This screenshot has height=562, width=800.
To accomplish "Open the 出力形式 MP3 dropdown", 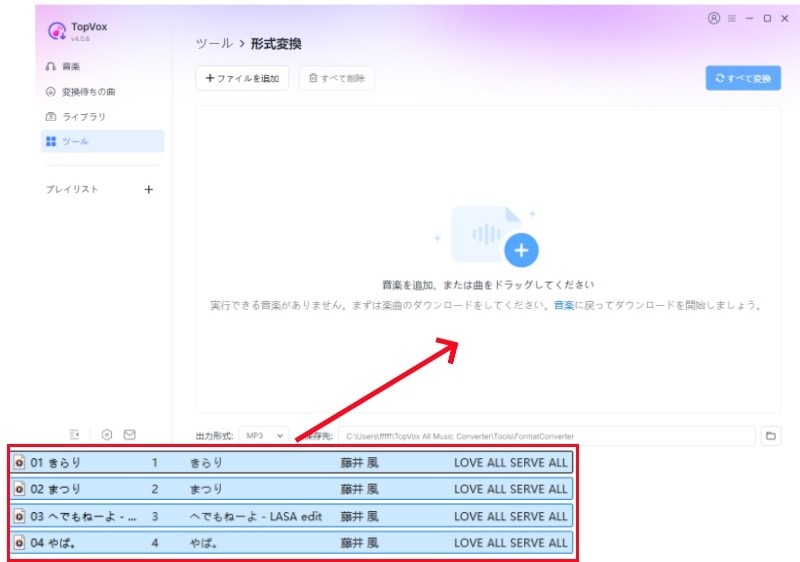I will coord(264,436).
